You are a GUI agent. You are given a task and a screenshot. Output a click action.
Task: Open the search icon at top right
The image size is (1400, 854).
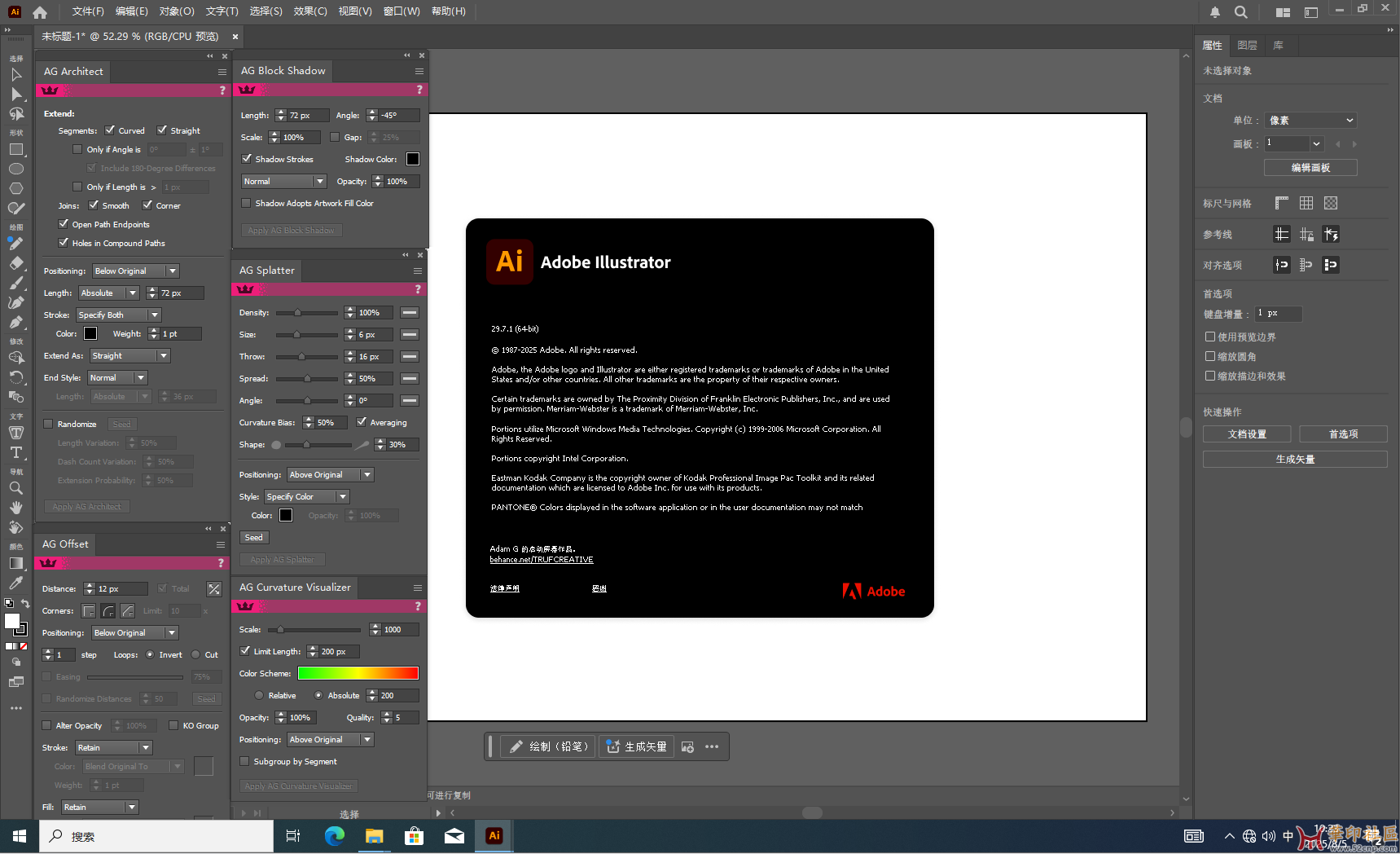(x=1240, y=12)
